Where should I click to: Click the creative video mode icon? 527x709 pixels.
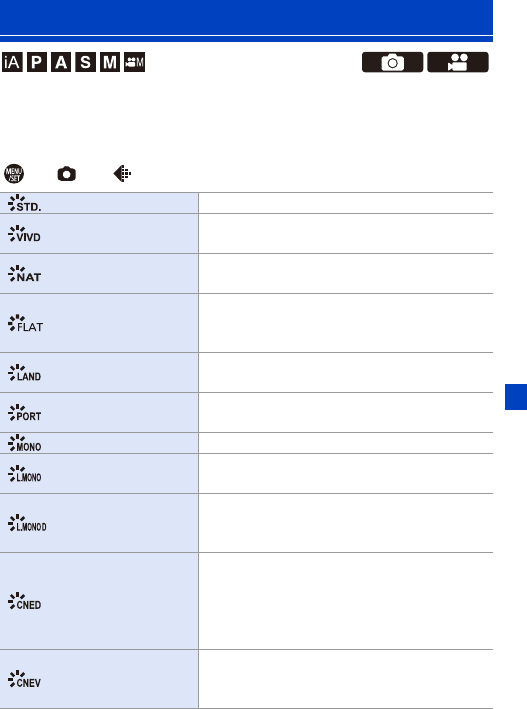coord(134,62)
